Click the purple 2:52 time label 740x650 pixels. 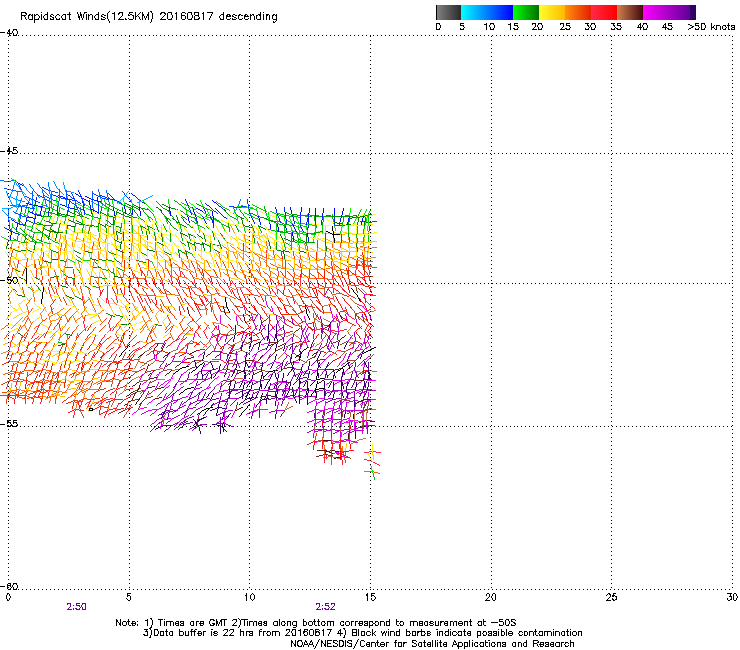click(x=326, y=607)
